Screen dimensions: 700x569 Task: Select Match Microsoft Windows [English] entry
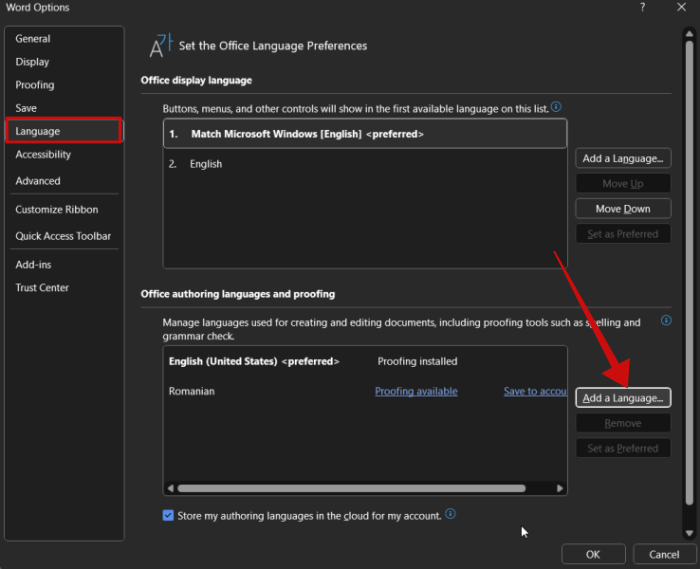click(x=365, y=134)
